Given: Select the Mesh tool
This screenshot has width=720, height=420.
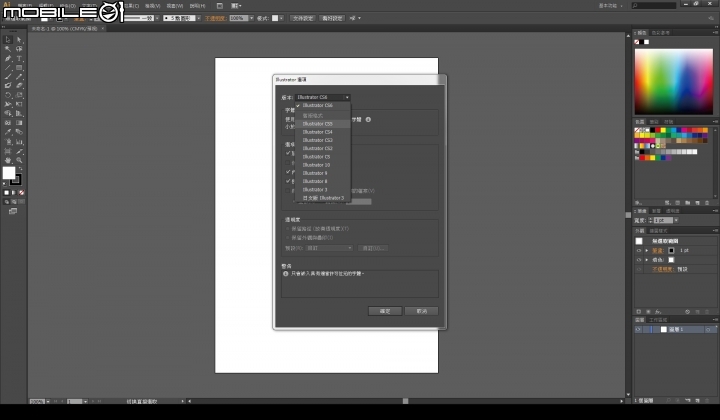Looking at the screenshot, I should (x=8, y=123).
